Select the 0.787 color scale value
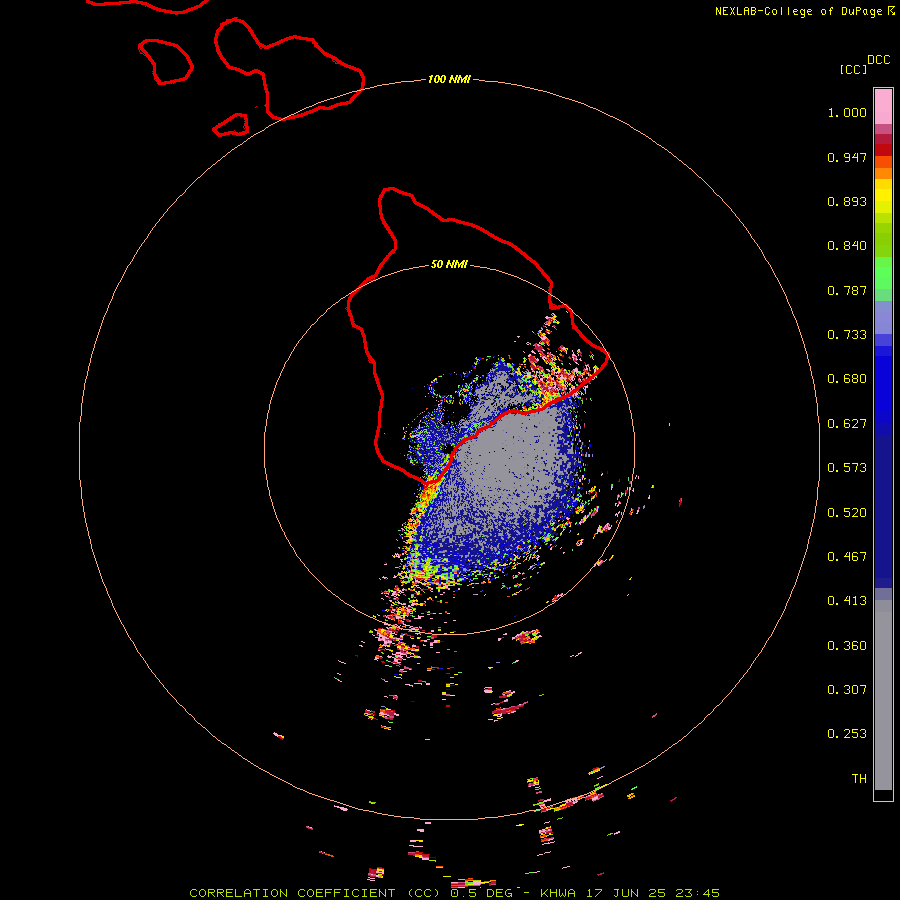The image size is (900, 900). (x=847, y=290)
